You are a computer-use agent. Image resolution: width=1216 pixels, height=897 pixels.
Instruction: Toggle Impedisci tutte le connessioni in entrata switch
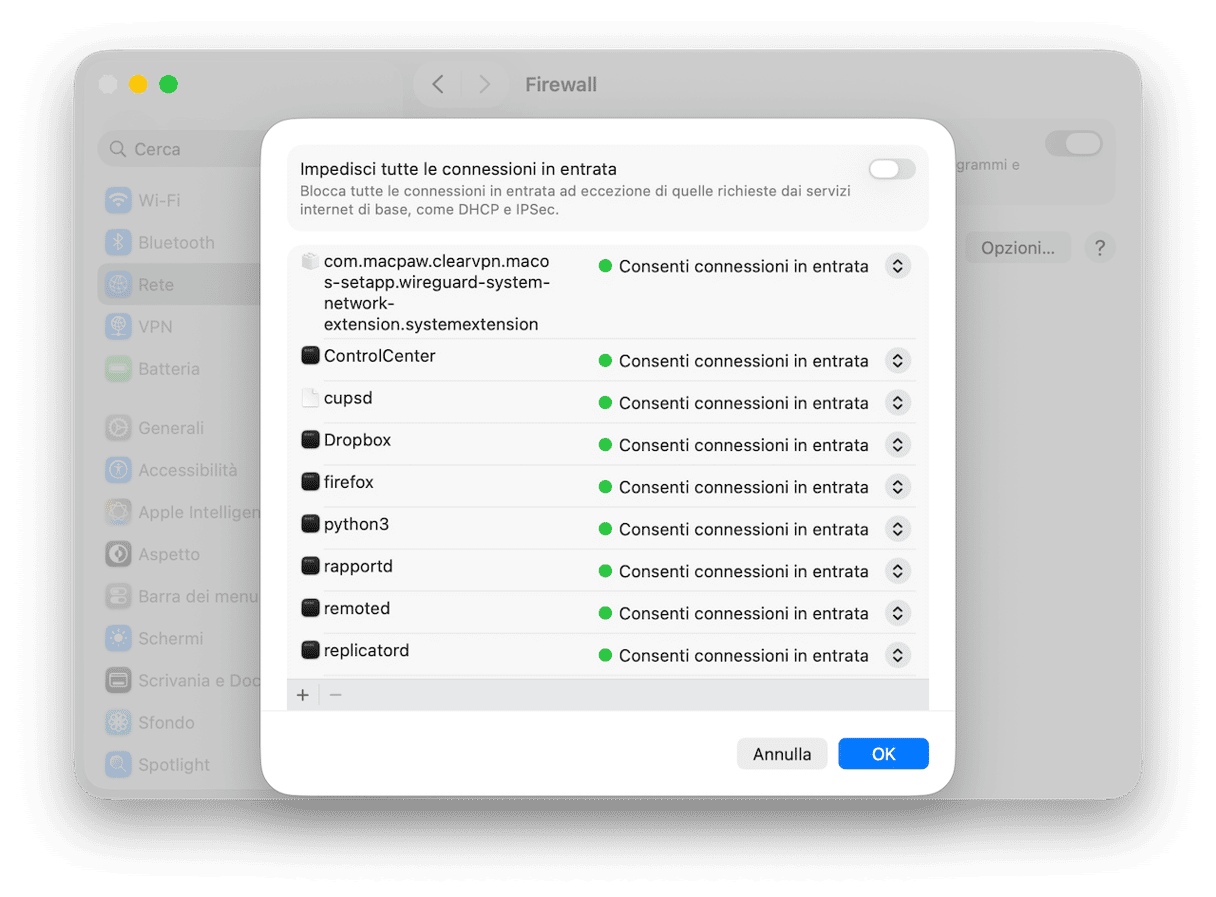coord(891,169)
